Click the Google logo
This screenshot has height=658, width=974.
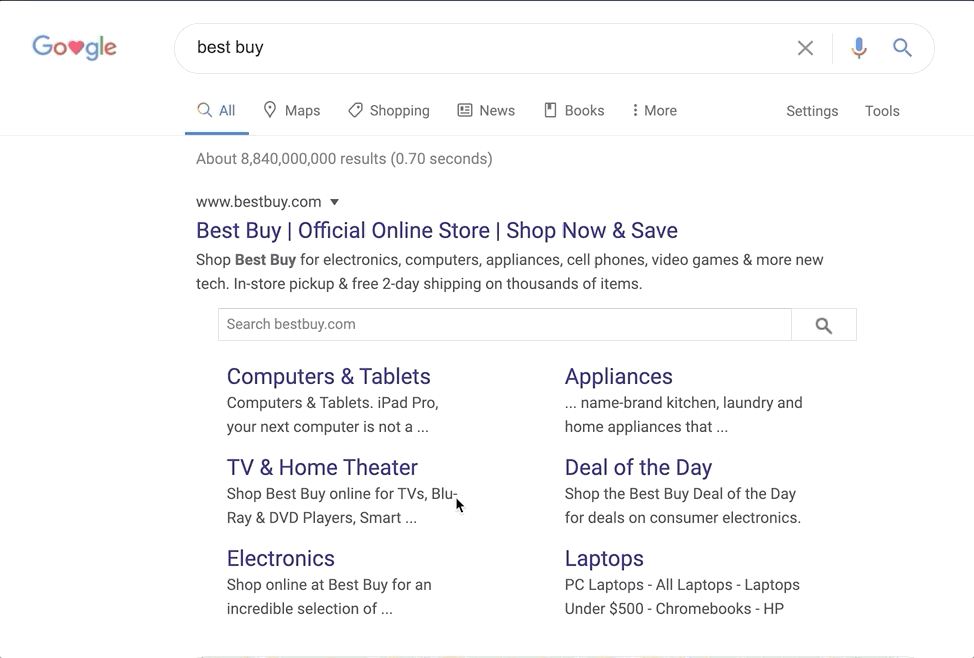tap(75, 47)
